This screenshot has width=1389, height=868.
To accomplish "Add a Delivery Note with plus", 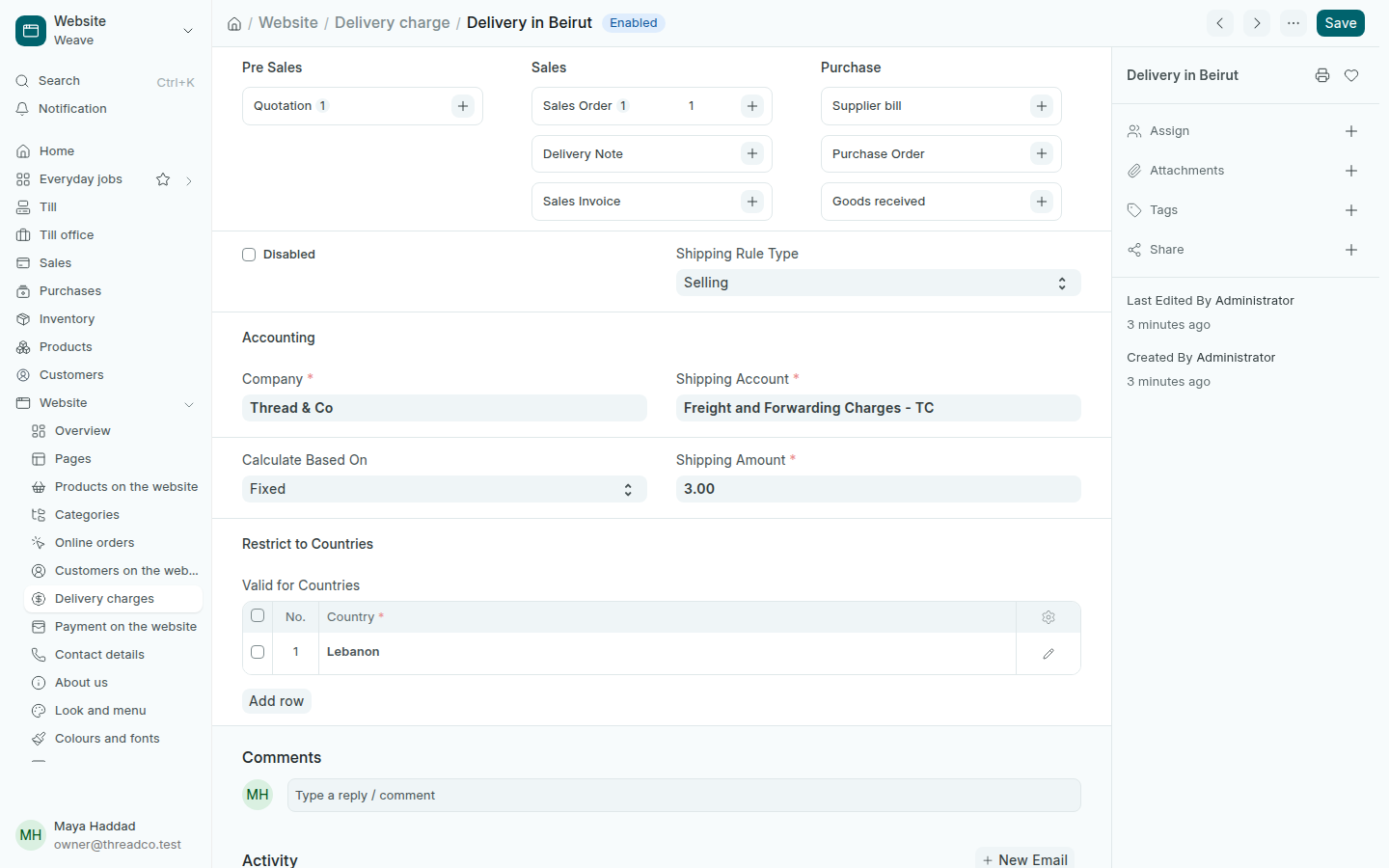I will coord(752,153).
